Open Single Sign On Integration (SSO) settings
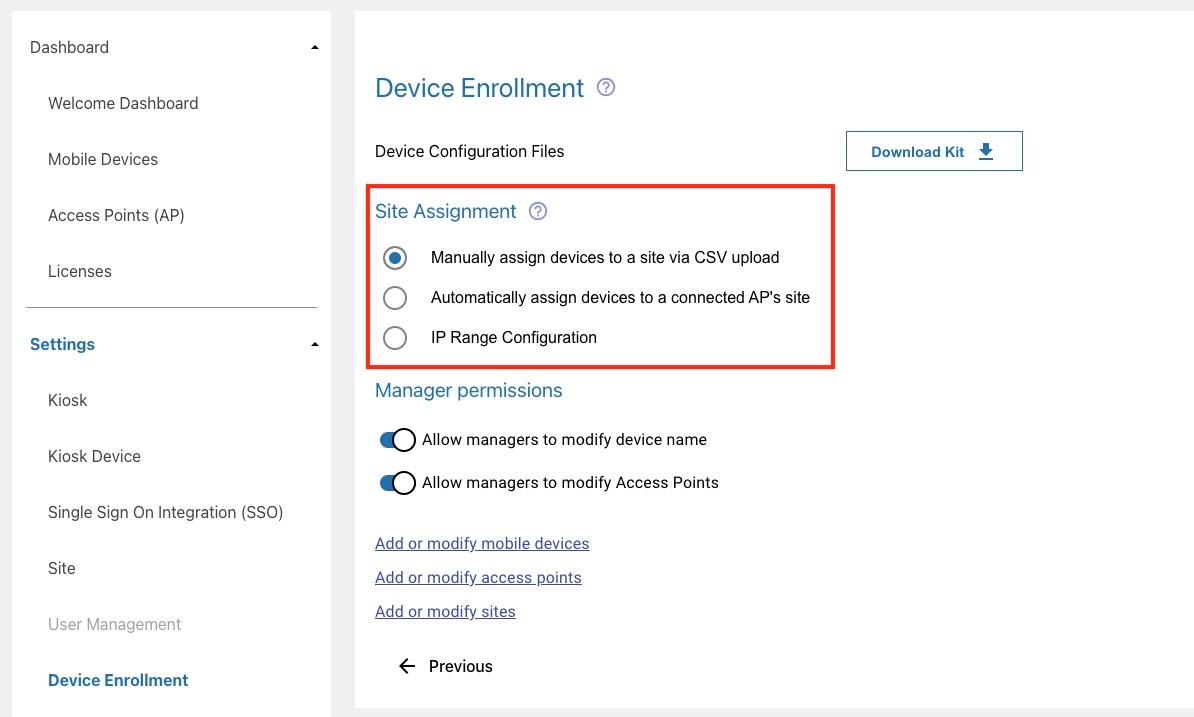 (x=166, y=512)
